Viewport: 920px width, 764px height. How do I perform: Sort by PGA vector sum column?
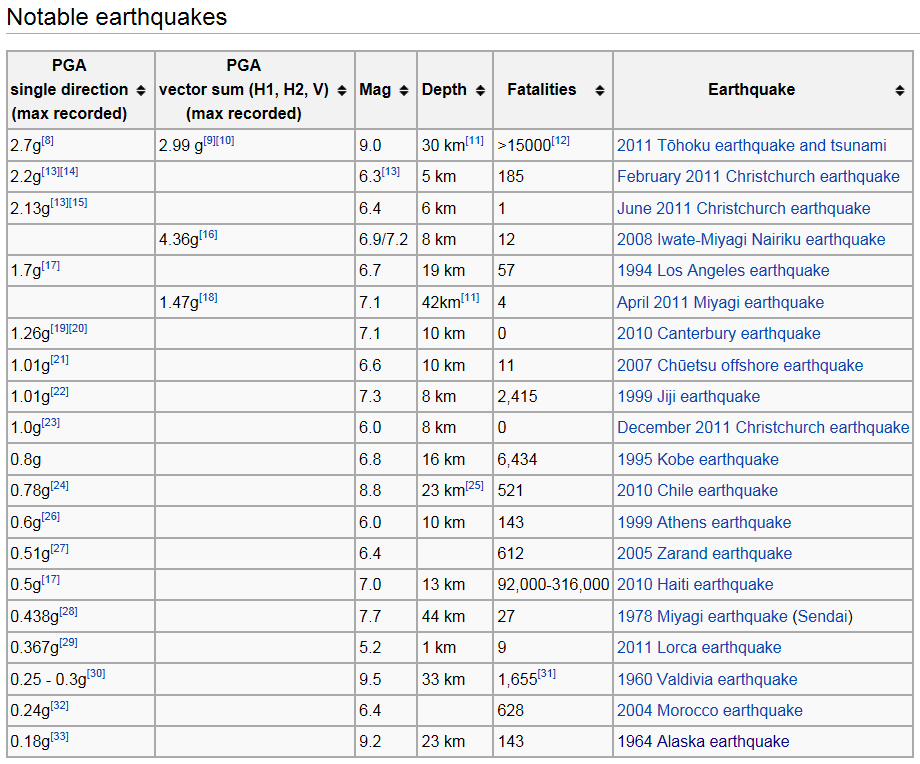(340, 90)
